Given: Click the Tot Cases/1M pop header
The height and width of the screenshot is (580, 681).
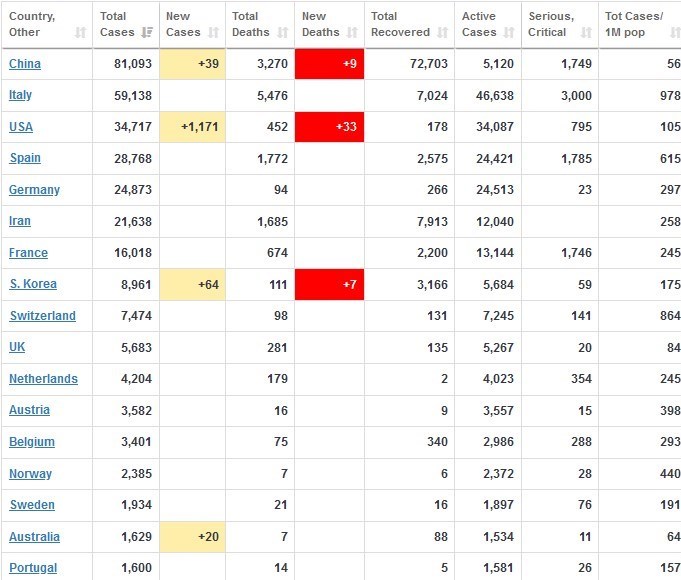Looking at the screenshot, I should pyautogui.click(x=634, y=24).
